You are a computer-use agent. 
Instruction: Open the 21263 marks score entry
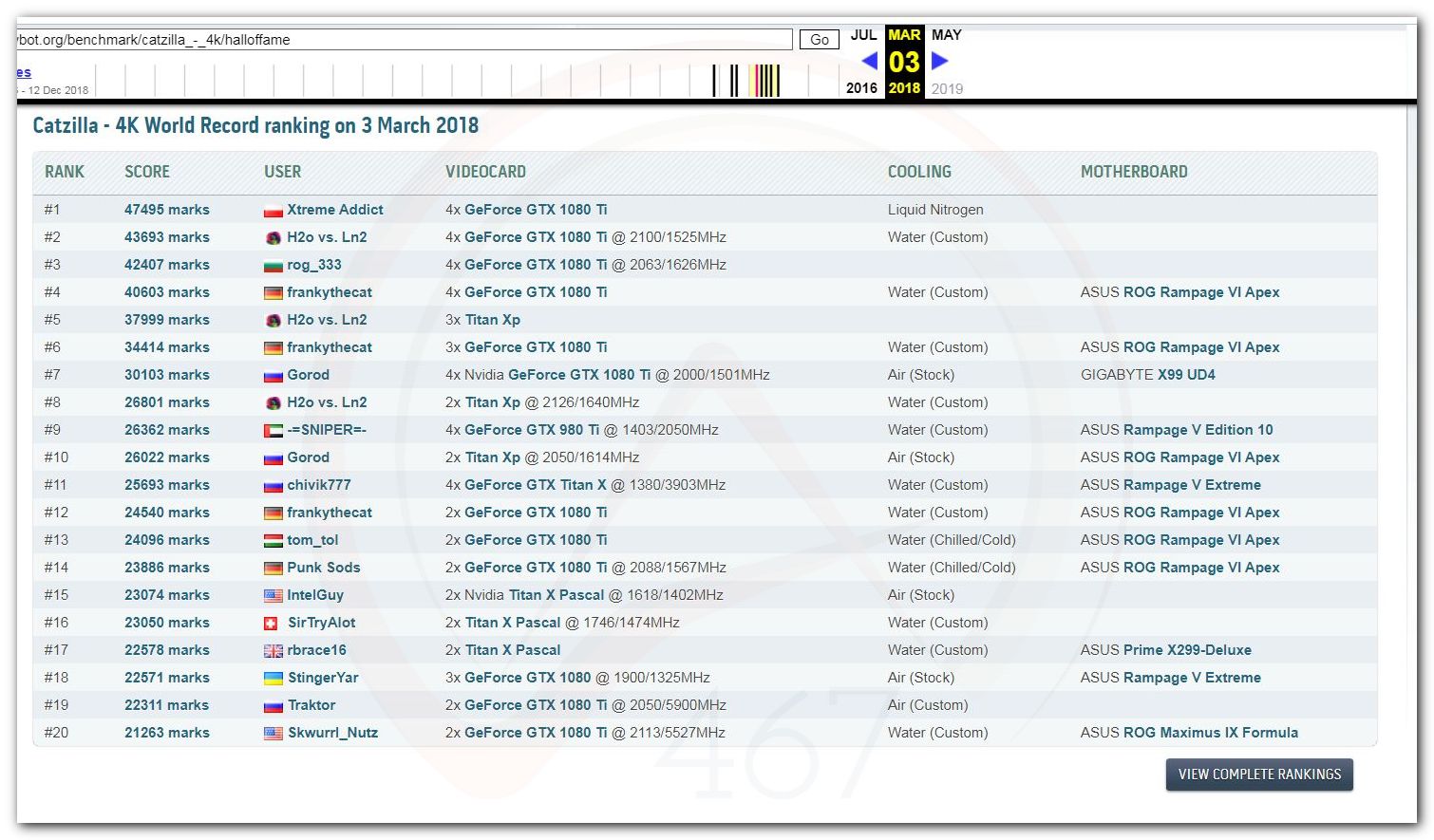click(x=167, y=733)
